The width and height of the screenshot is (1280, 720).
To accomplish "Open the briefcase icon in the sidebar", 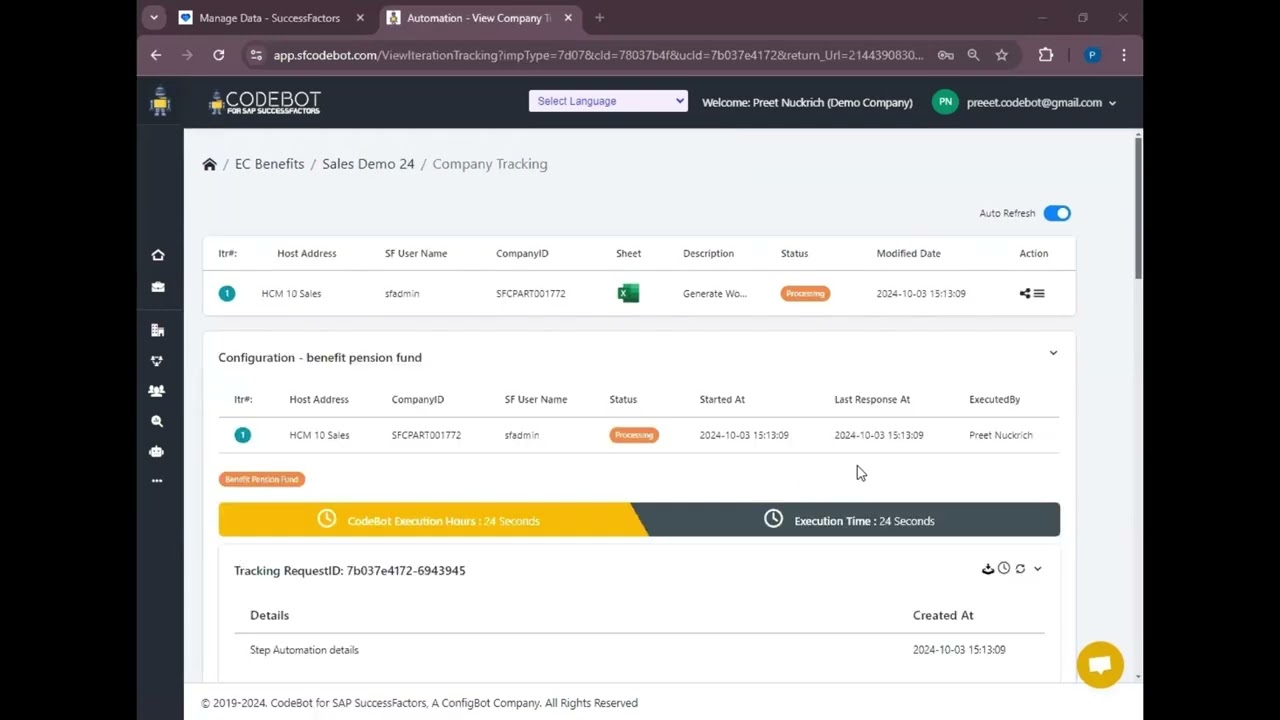I will (x=157, y=287).
